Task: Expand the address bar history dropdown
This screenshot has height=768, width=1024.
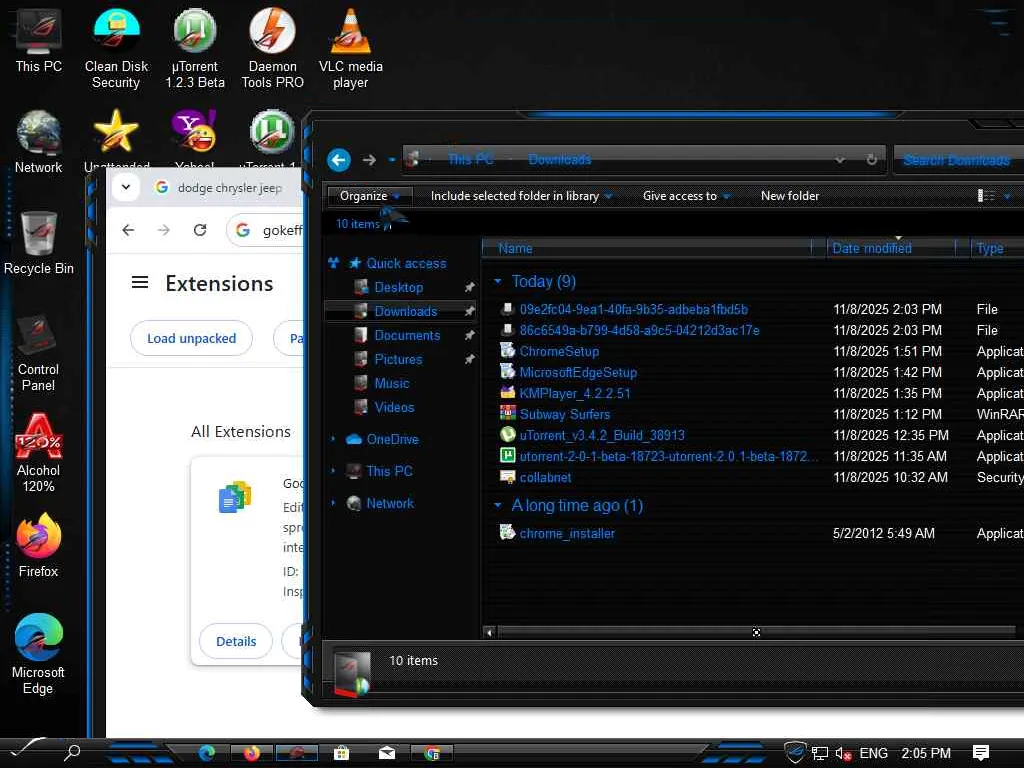Action: 840,160
